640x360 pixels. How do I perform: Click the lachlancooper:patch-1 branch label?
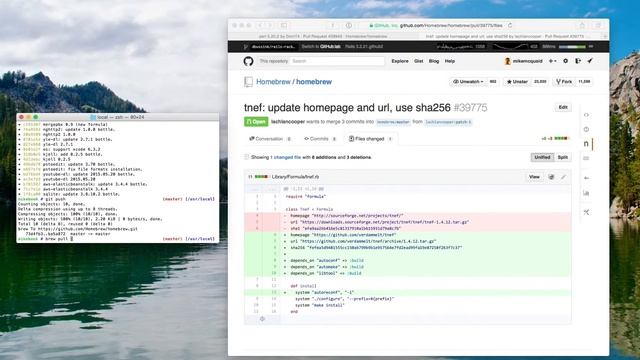[x=448, y=122]
